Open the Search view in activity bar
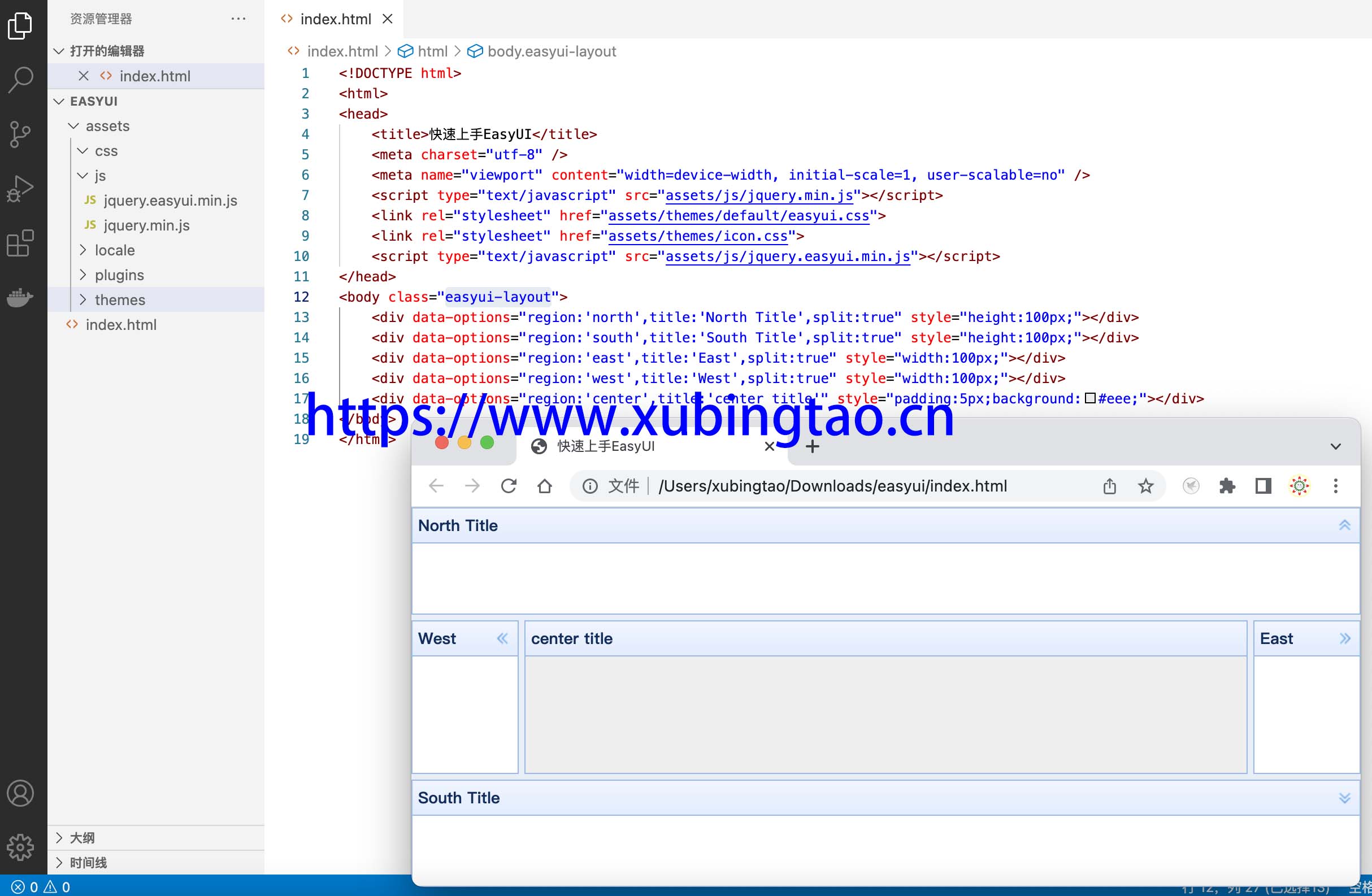Screen dimensions: 1372x896 click(21, 80)
